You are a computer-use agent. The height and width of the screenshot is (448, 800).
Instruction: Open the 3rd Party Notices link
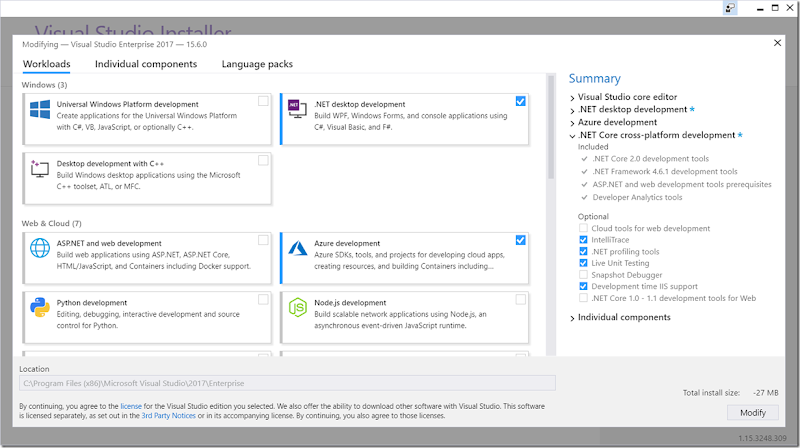168,416
